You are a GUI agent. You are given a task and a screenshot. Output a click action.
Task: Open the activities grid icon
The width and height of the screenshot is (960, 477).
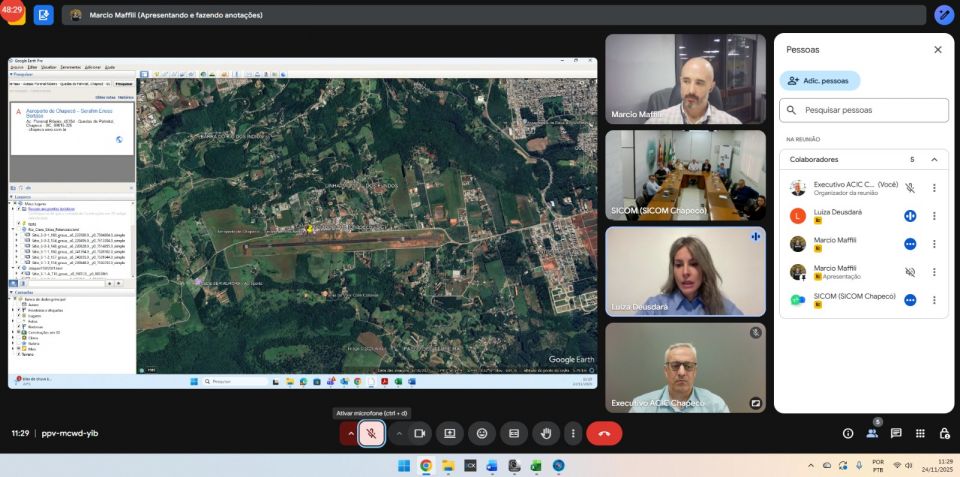920,433
